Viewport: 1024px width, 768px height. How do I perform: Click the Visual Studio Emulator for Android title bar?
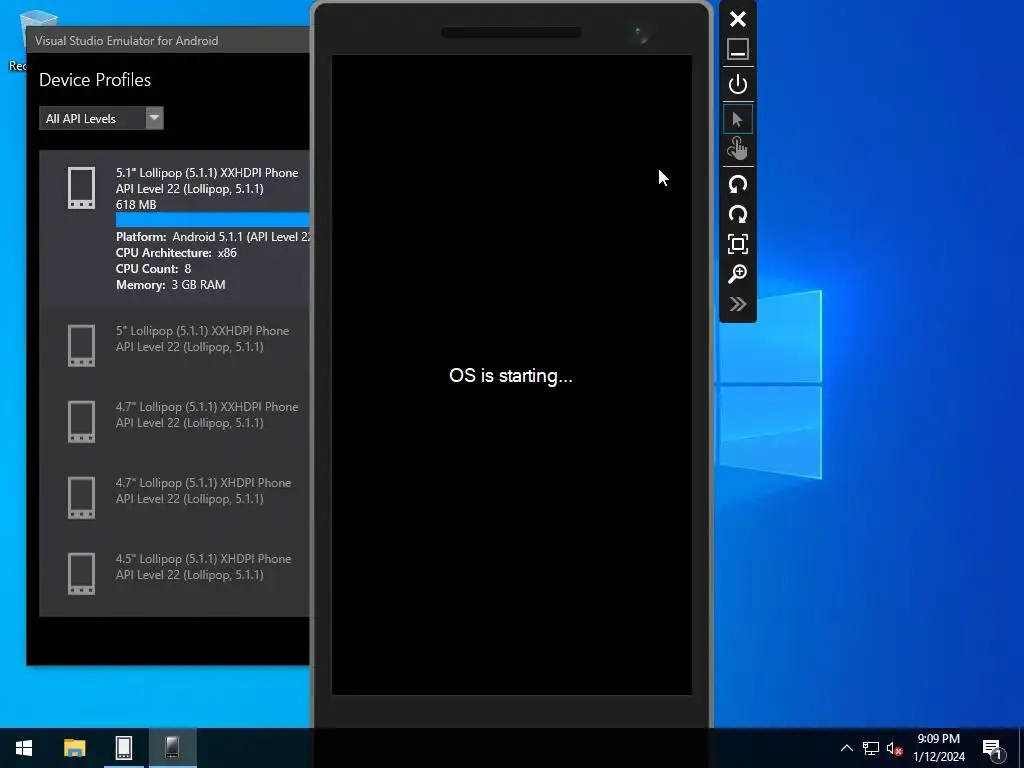pos(168,40)
